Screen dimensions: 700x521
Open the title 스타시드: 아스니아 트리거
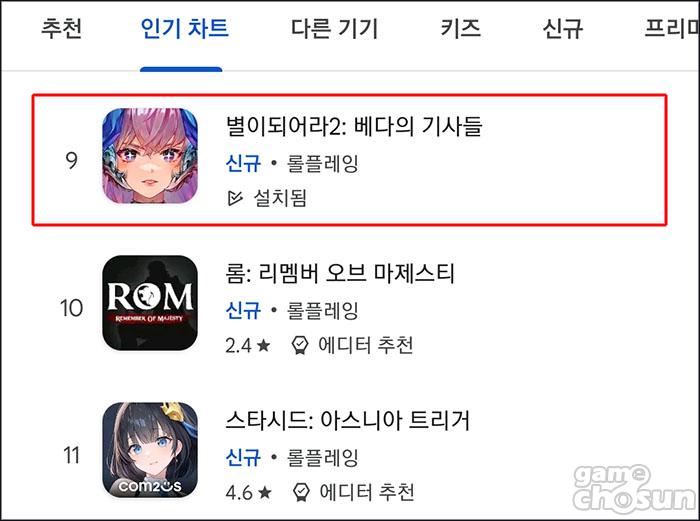pos(348,420)
